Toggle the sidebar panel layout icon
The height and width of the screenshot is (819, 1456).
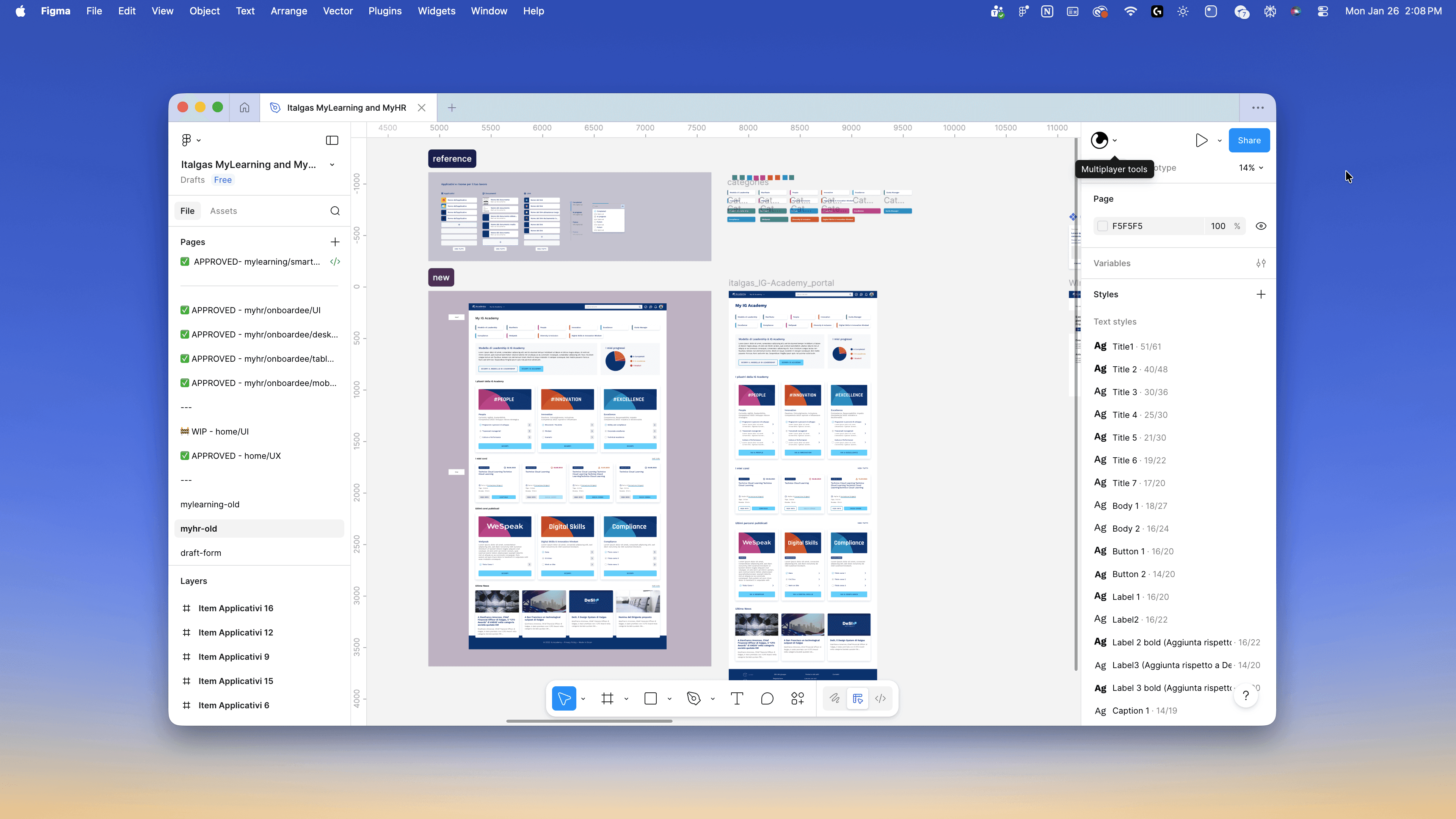tap(333, 140)
